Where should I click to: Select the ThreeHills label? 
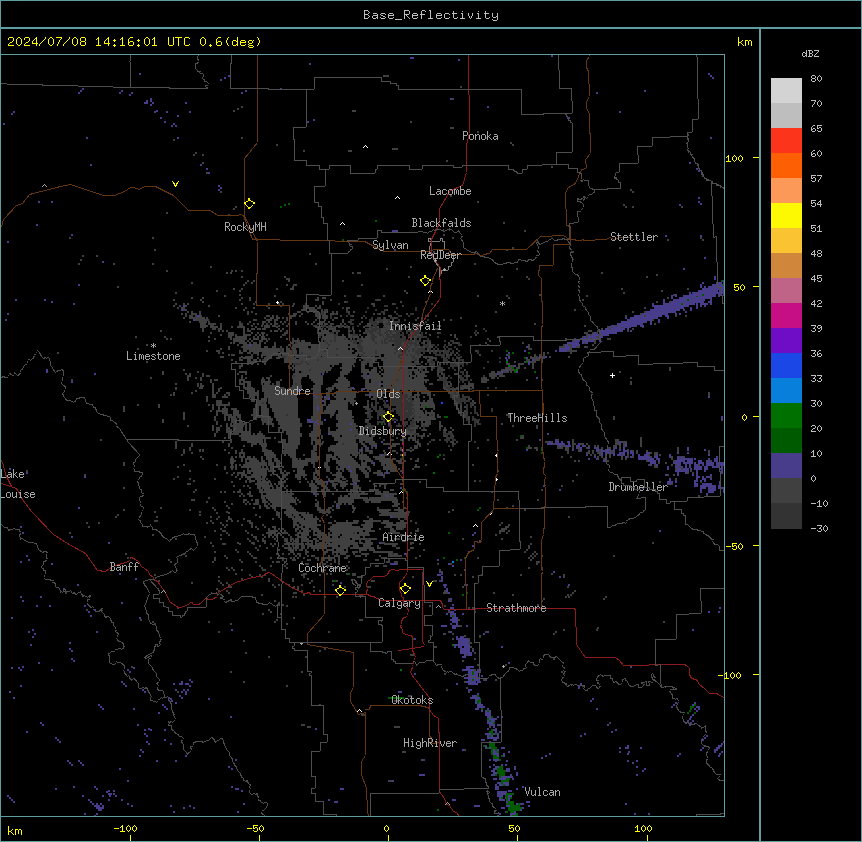coord(537,418)
